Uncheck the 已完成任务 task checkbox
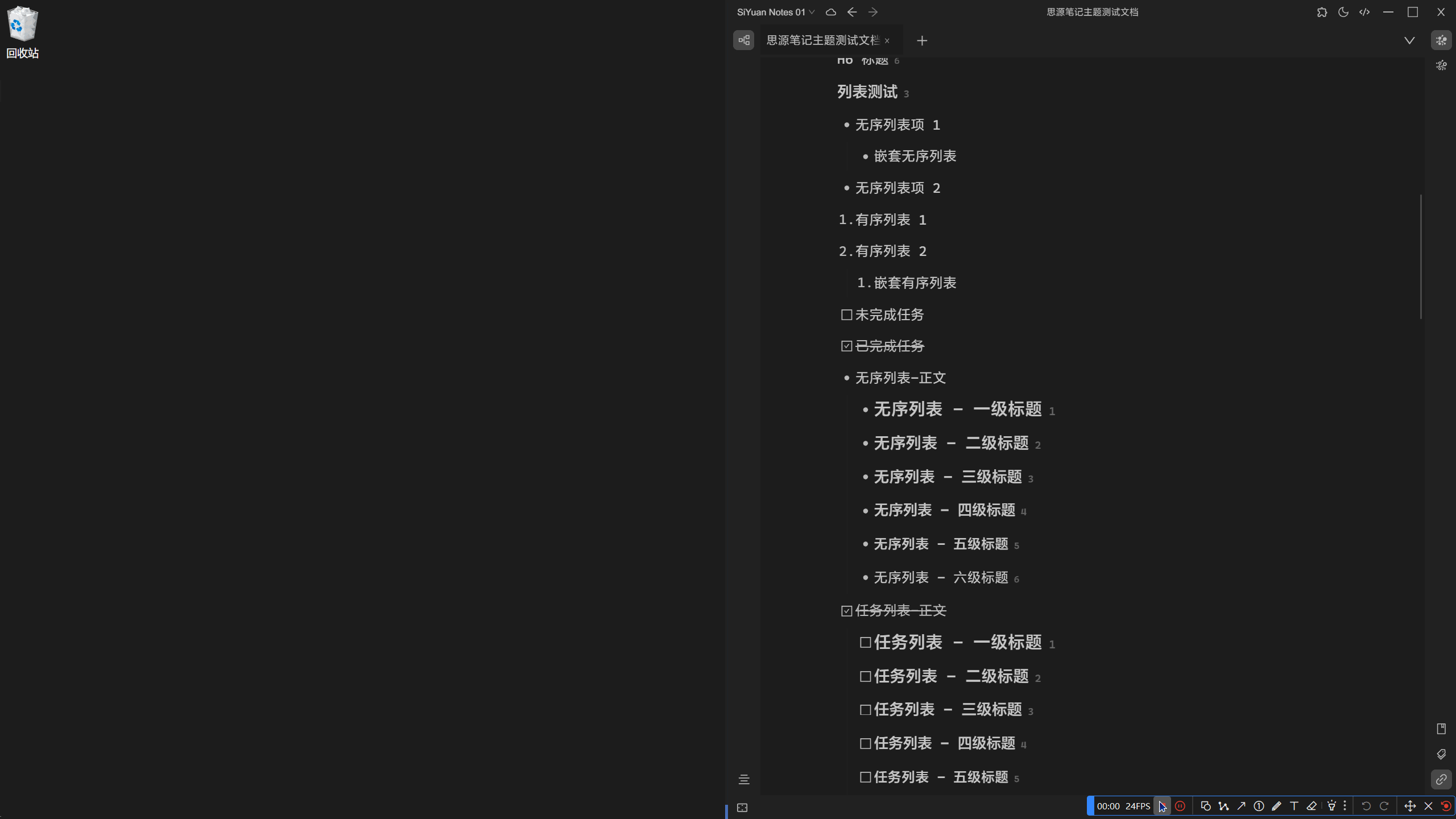 (845, 346)
